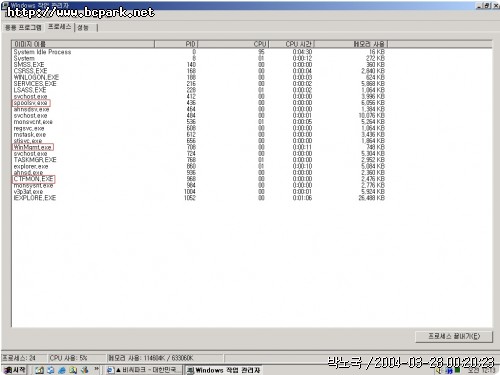Click the CPU time 0:04:30
The image size is (500, 375).
click(x=302, y=52)
